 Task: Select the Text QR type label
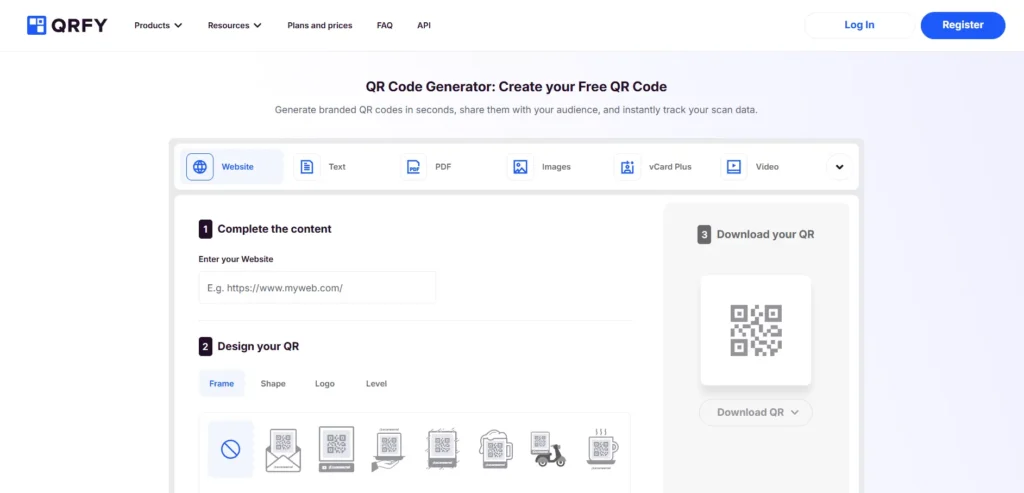pos(337,167)
